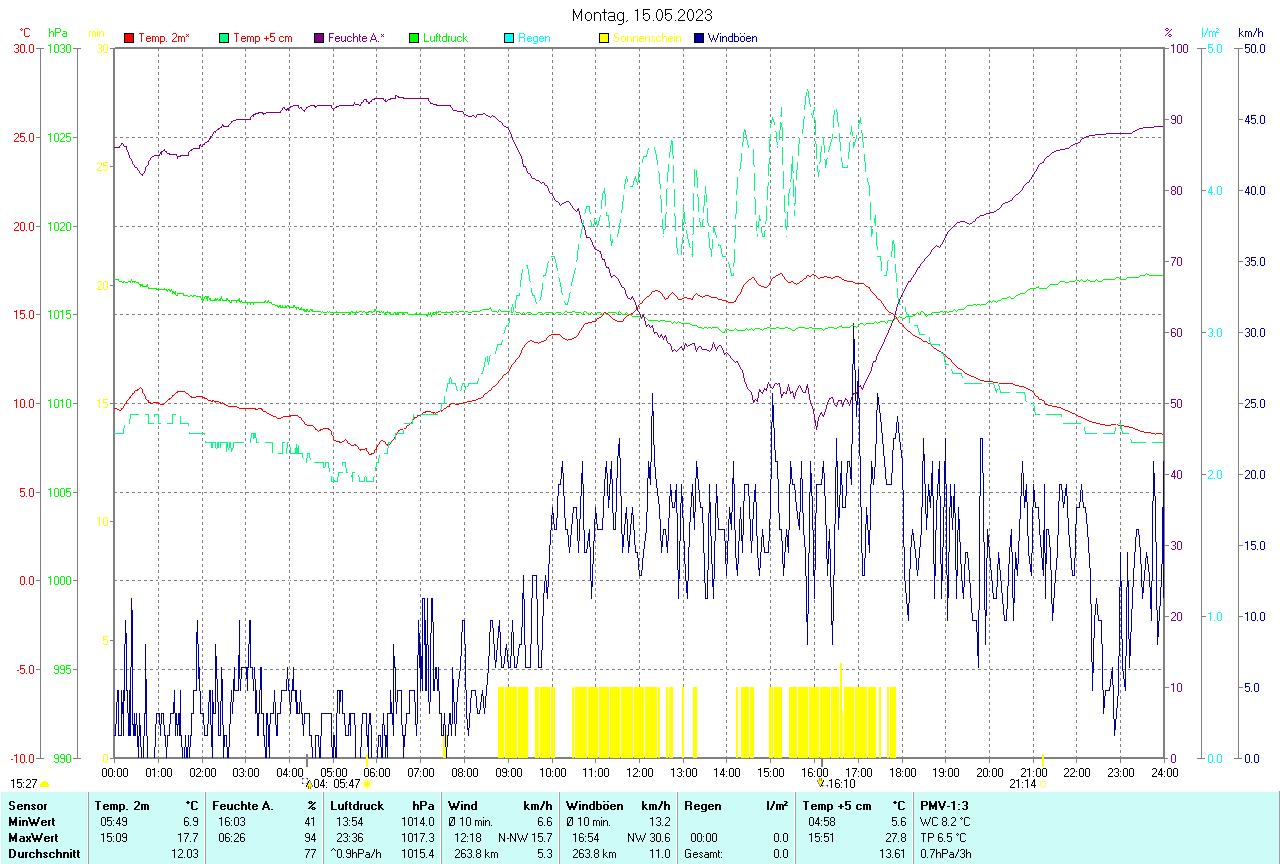Click the l/m² axis unit label at top right
Screen dimensions: 1280x864
pyautogui.click(x=1210, y=33)
